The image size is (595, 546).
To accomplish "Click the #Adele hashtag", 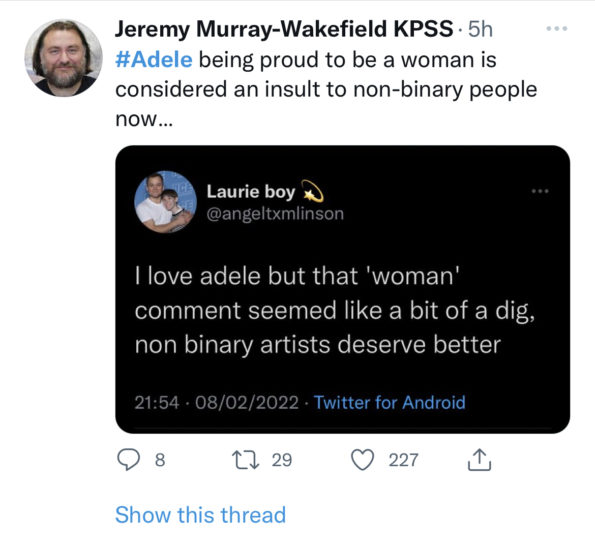I will point(154,60).
